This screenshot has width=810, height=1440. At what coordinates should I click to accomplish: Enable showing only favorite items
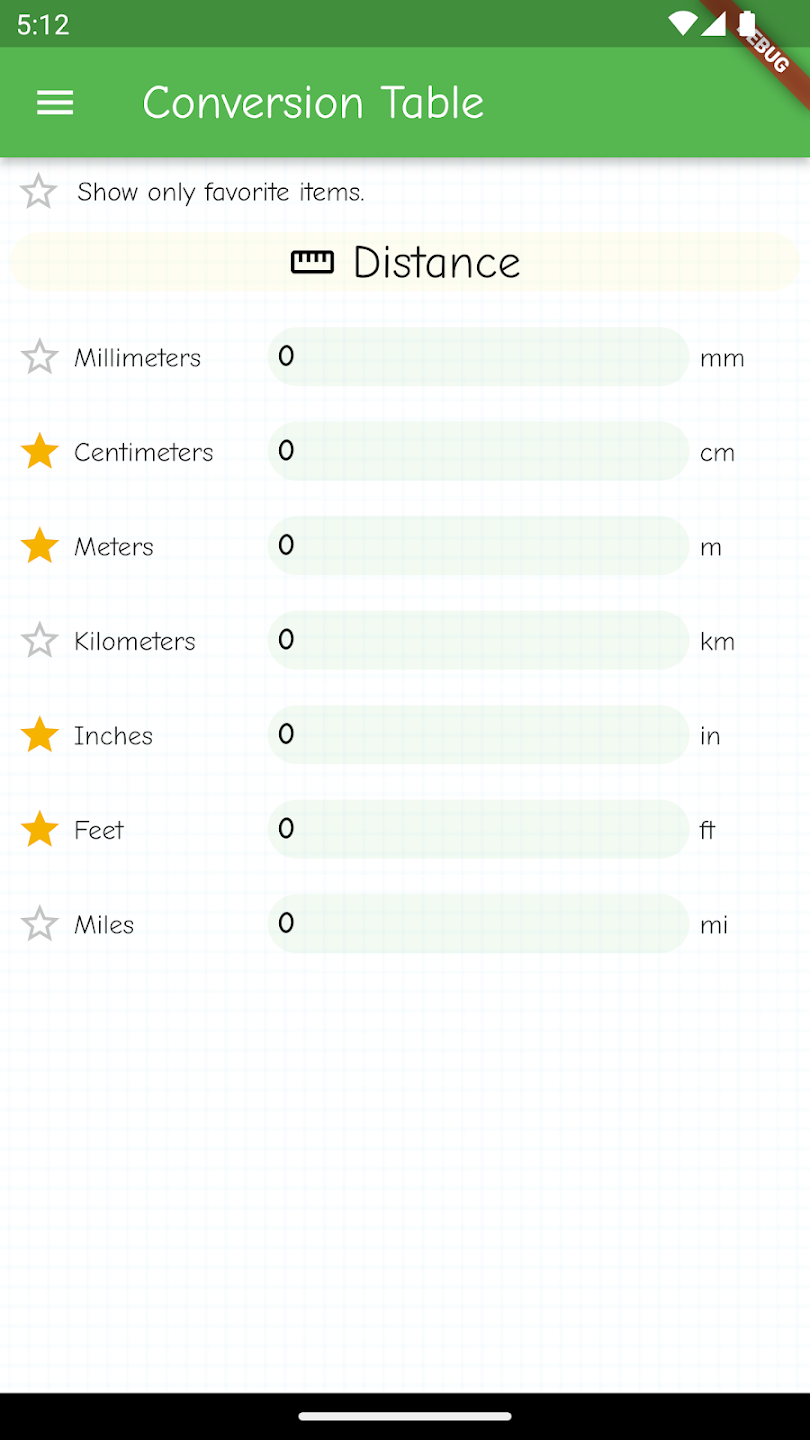38,190
